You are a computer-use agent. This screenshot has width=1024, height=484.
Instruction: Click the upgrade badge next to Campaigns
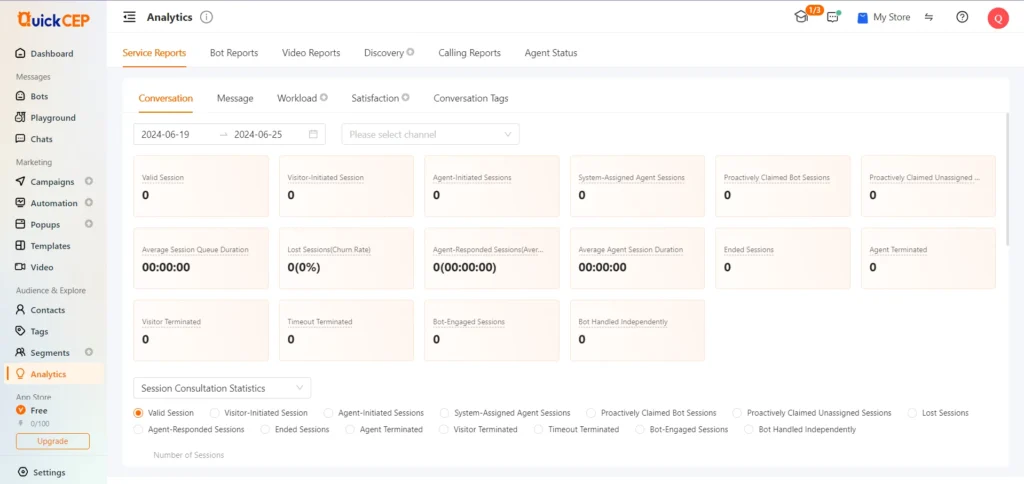pyautogui.click(x=89, y=181)
